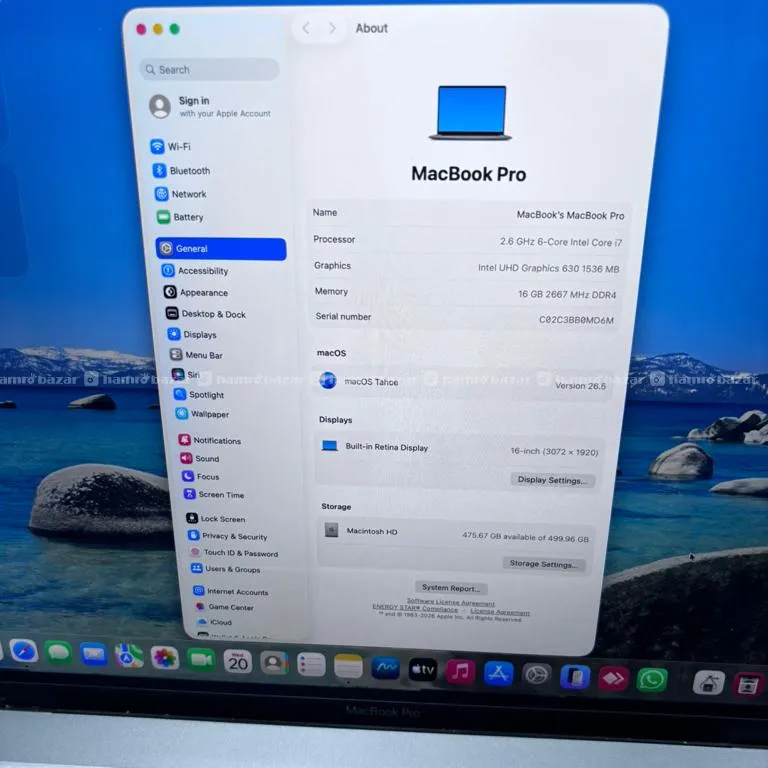Select Users & Groups
This screenshot has height=768, width=768.
226,569
